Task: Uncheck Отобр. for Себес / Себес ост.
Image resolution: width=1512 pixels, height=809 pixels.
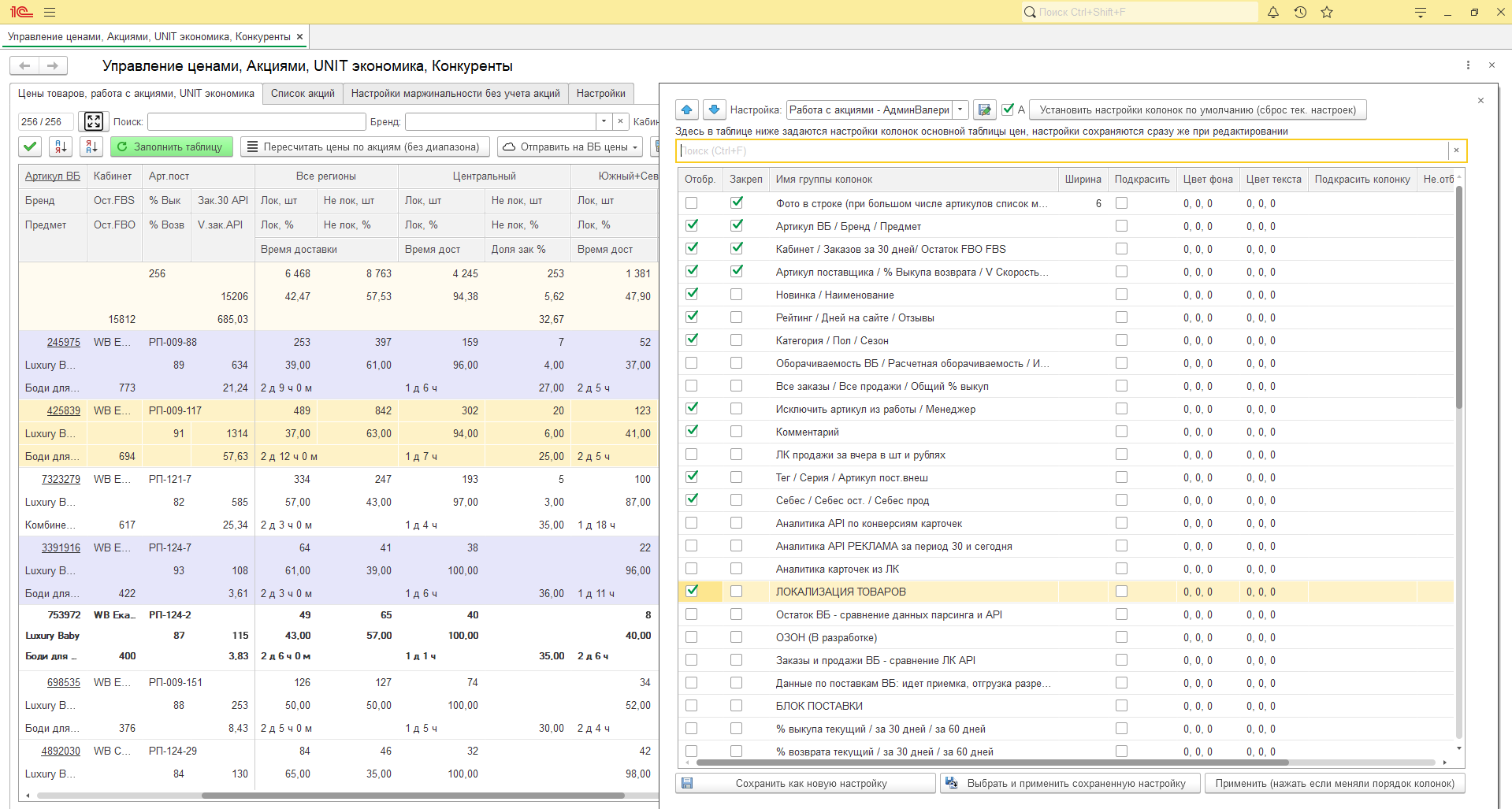Action: pyautogui.click(x=692, y=500)
